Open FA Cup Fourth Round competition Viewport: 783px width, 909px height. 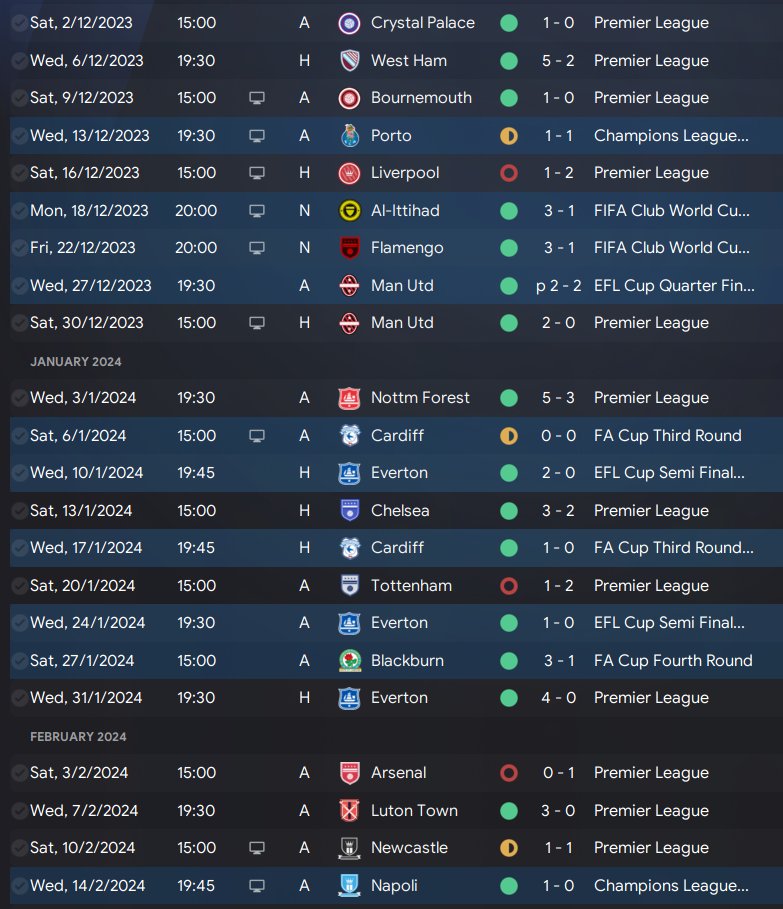[672, 660]
